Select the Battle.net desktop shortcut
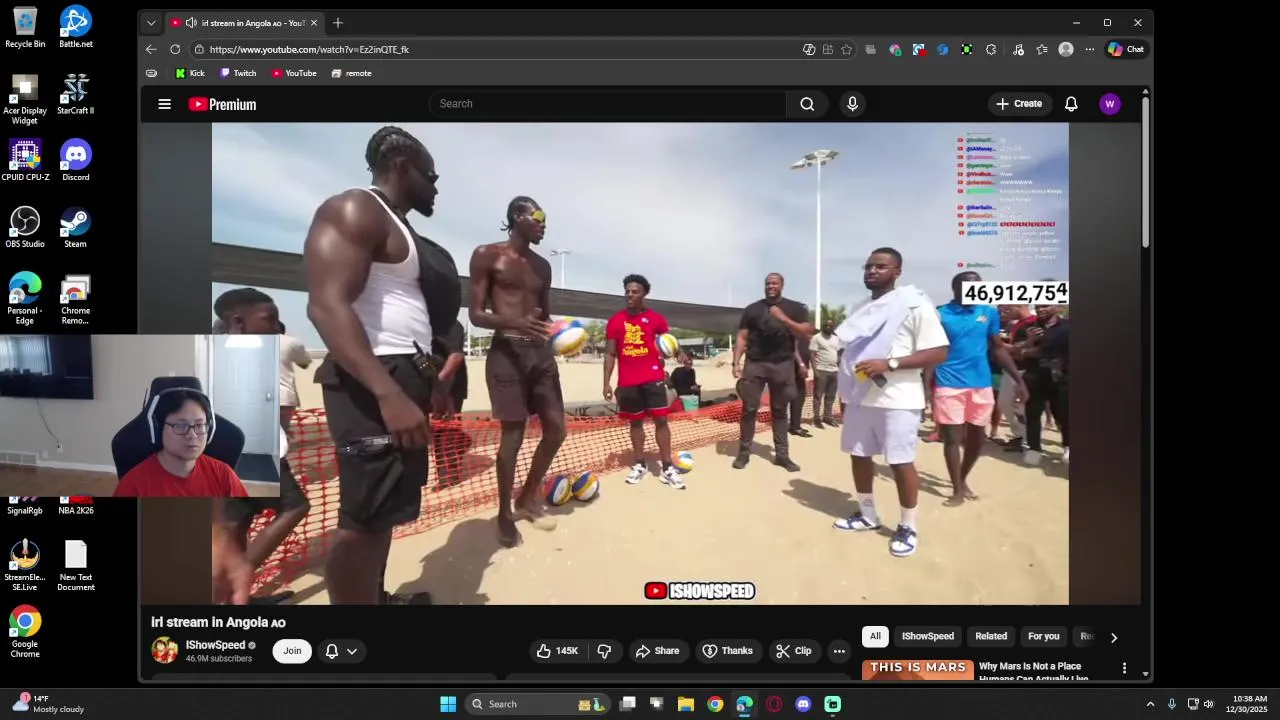Viewport: 1280px width, 720px height. pyautogui.click(x=76, y=27)
